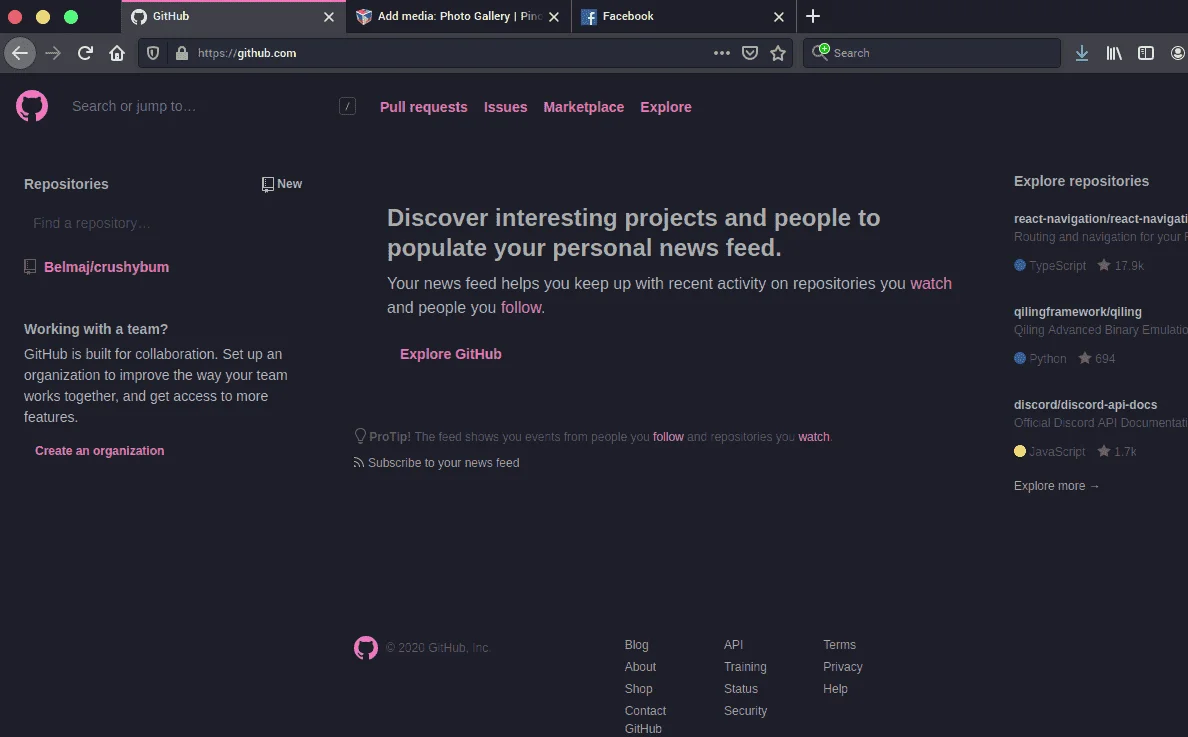This screenshot has height=737, width=1188.
Task: Open Explore in the header
Action: (x=666, y=107)
